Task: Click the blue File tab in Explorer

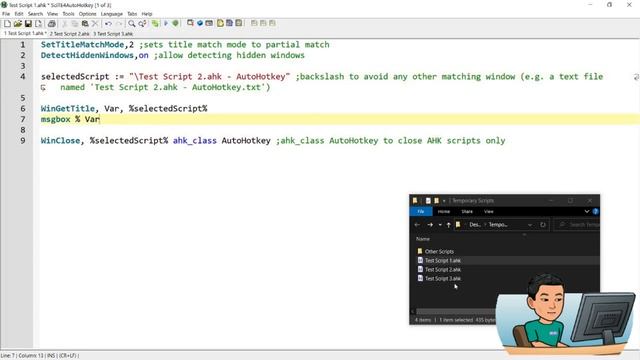Action: click(421, 211)
